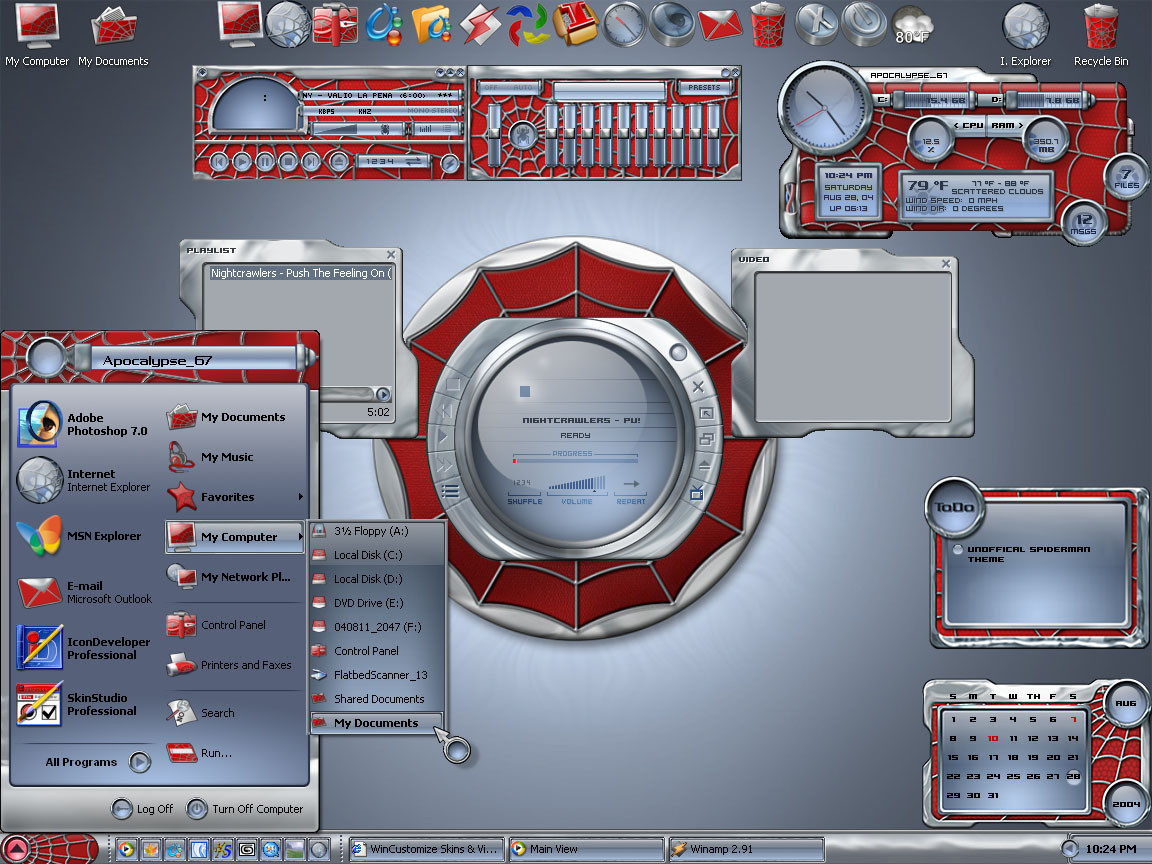Toggle Shuffle on the round player
The image size is (1152, 864).
[x=525, y=492]
